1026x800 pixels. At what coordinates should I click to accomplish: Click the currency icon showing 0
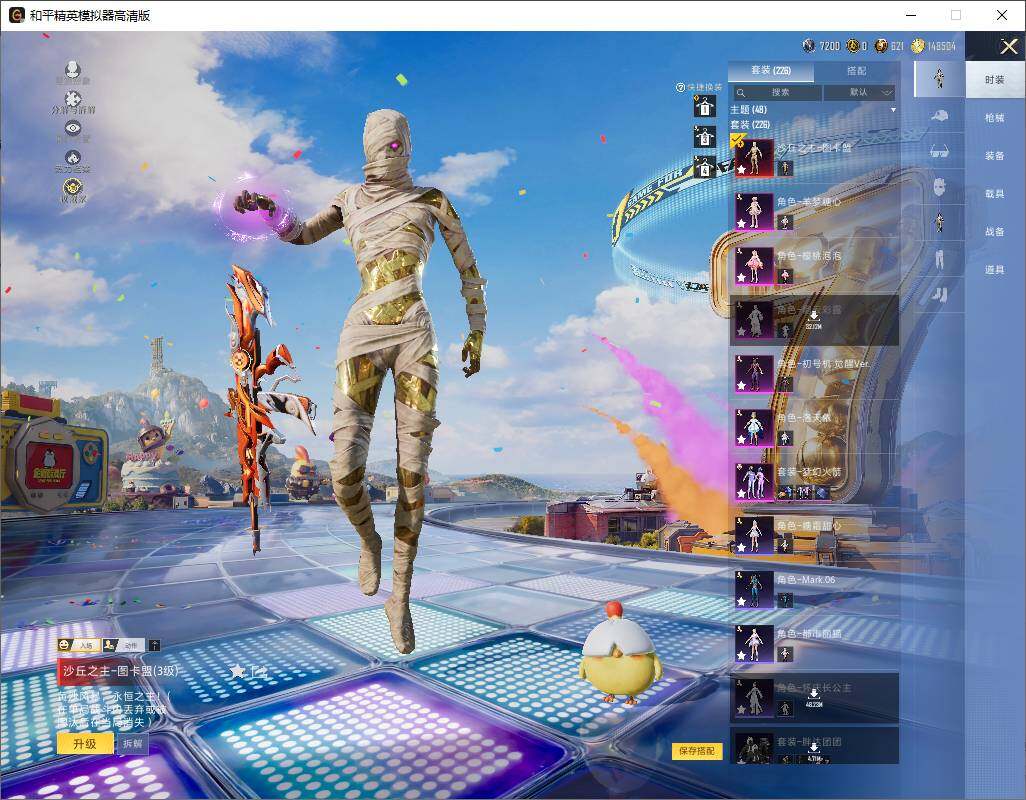(853, 46)
